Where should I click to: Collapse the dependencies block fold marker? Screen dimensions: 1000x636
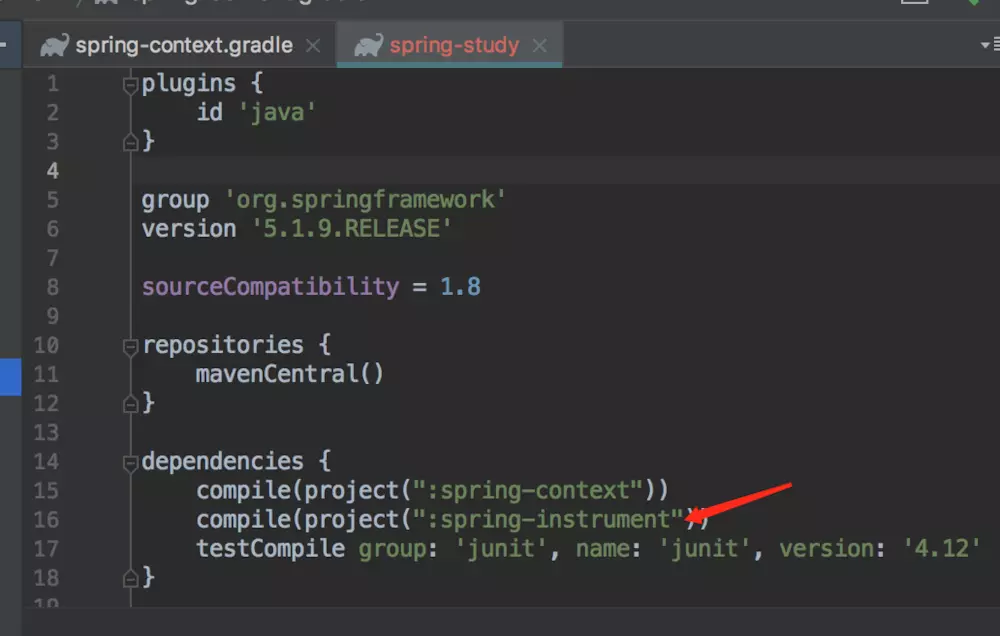coord(130,463)
